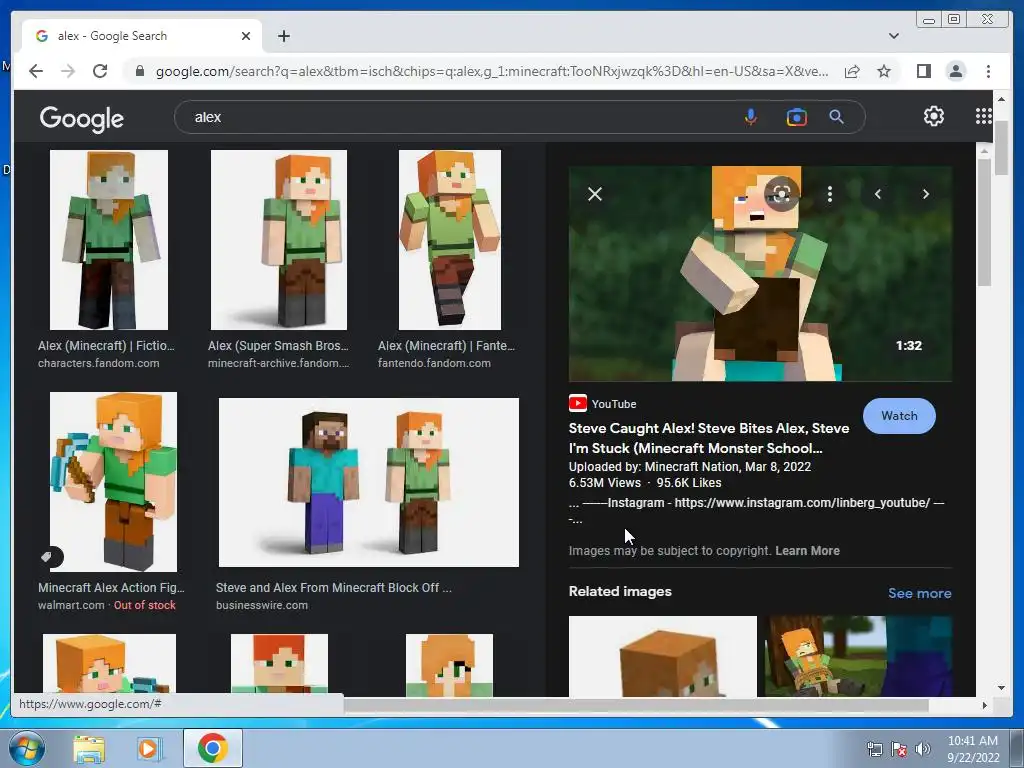Open Google Lens on the preview image

[781, 193]
